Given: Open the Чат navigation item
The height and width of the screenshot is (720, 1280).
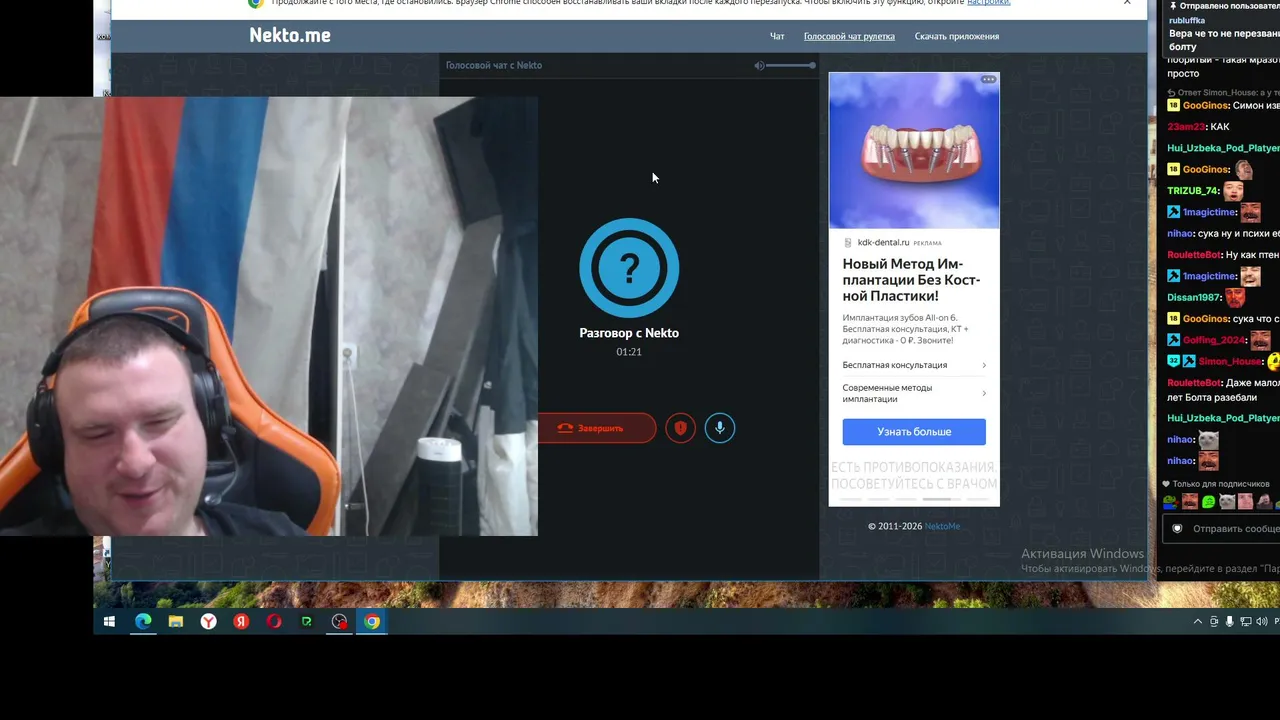Looking at the screenshot, I should click(x=777, y=36).
